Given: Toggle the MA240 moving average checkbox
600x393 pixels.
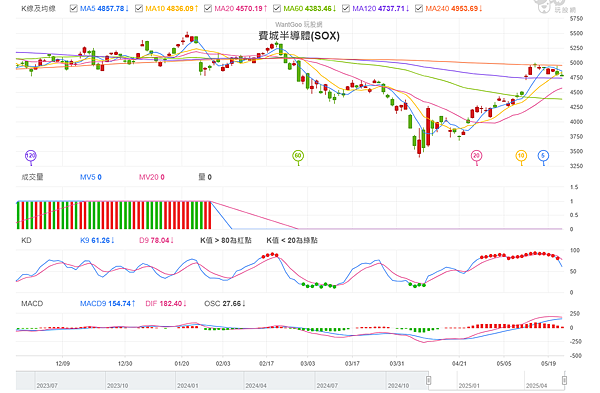Looking at the screenshot, I should pos(419,8).
